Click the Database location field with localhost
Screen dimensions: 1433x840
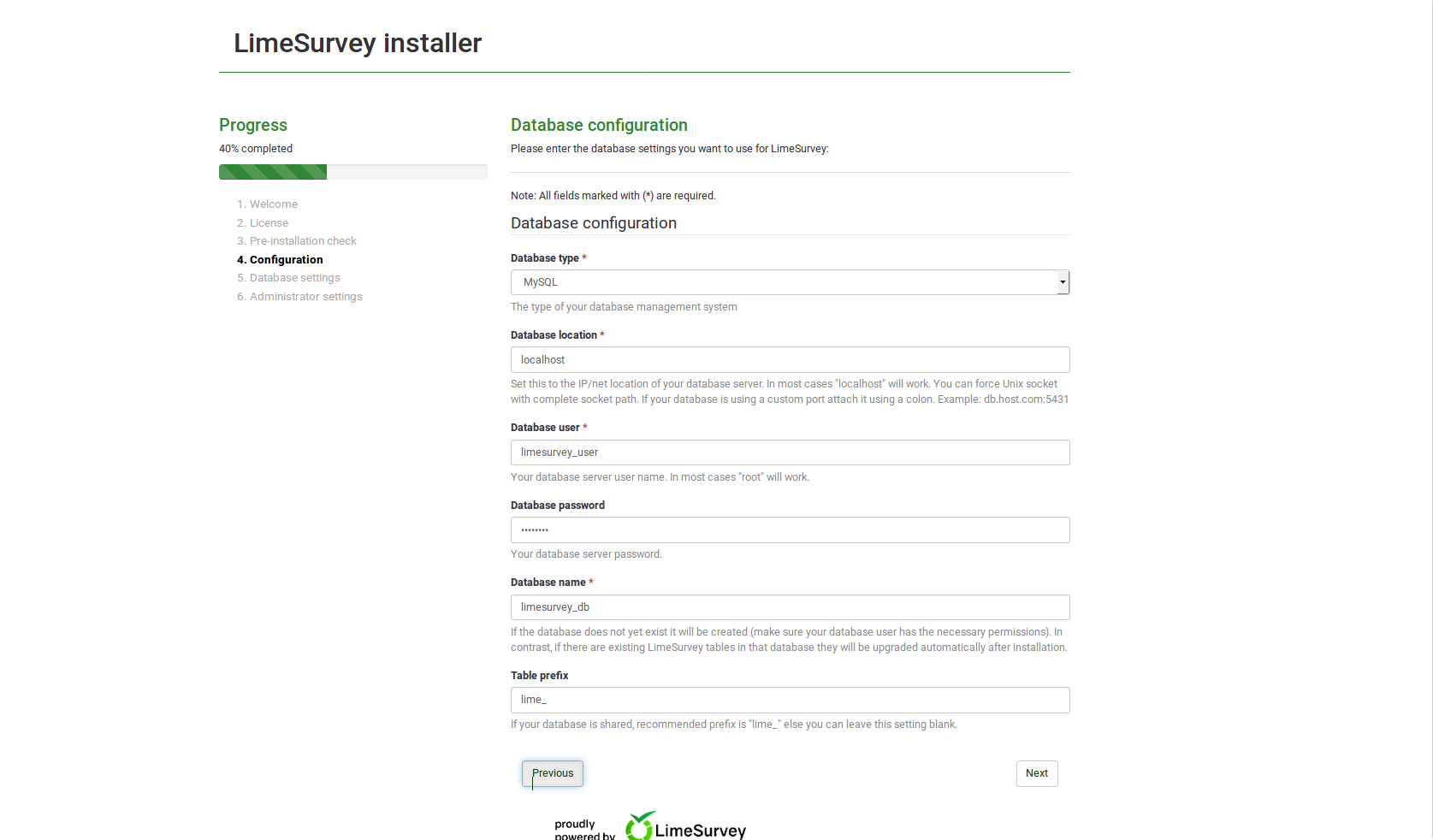790,360
